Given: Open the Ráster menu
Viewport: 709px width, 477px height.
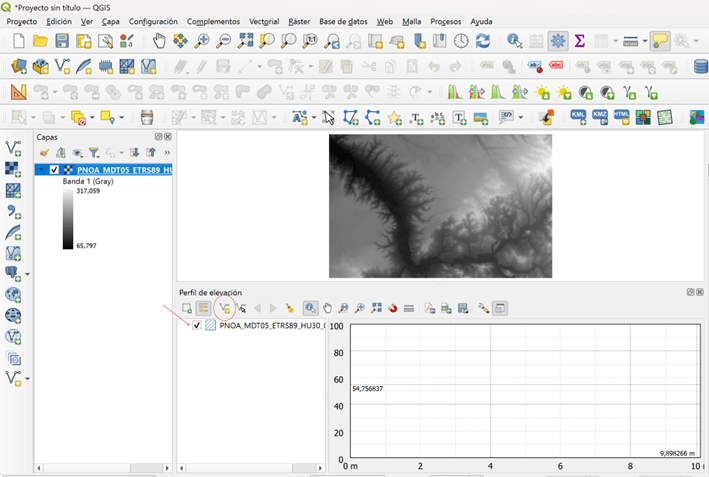Looking at the screenshot, I should (x=298, y=21).
